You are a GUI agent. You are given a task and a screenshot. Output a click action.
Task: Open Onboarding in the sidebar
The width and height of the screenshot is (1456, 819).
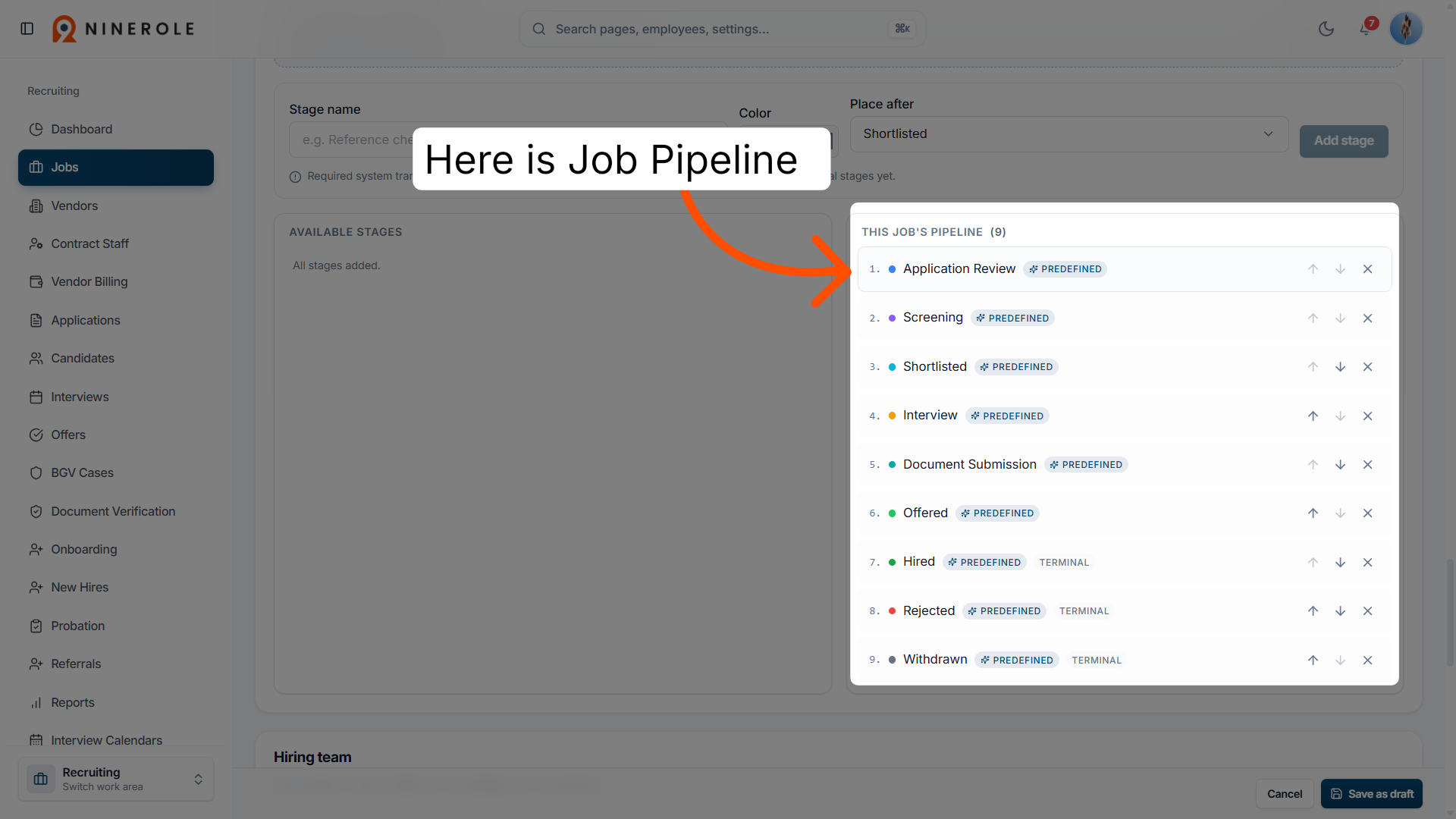(x=116, y=549)
